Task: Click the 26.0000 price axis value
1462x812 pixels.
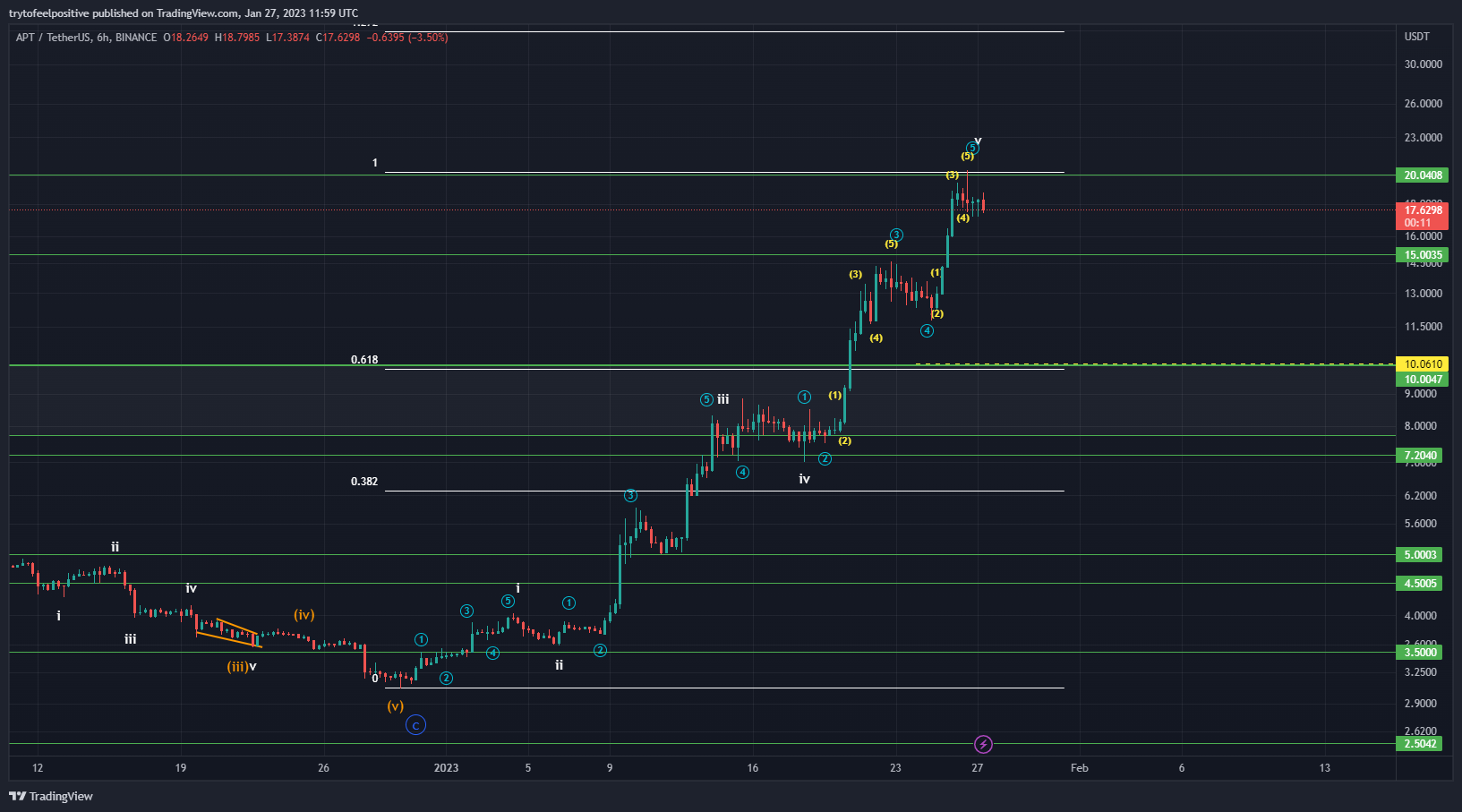Action: 1424,104
